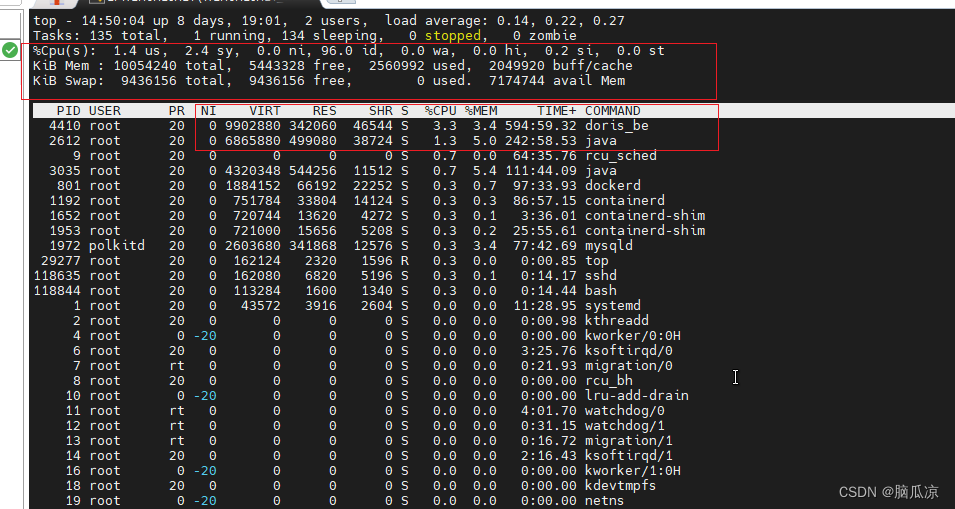Click the kthreadd process name
Viewport: 955px width, 509px height.
pos(616,320)
